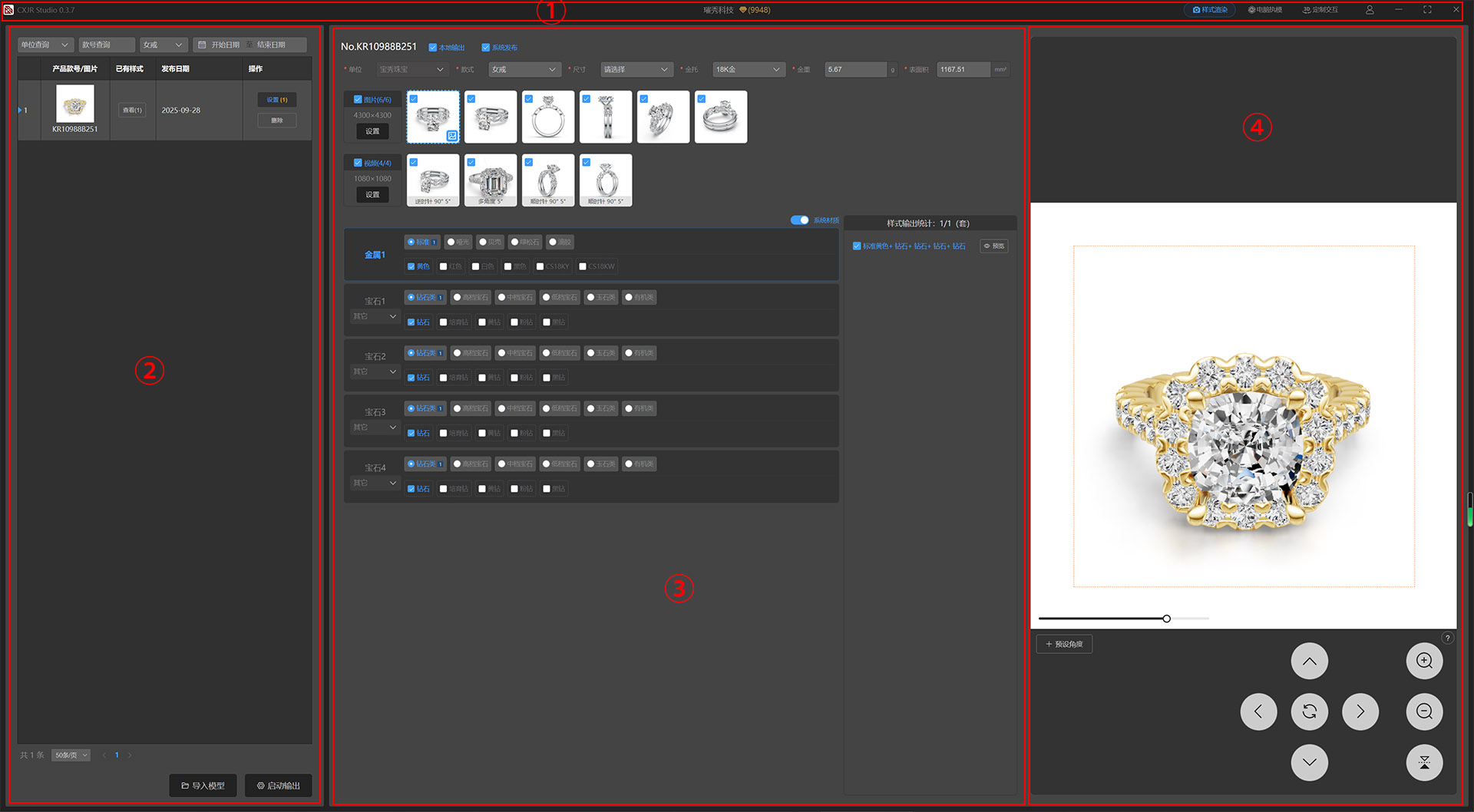Open the 18K金 material dropdown

click(x=748, y=69)
